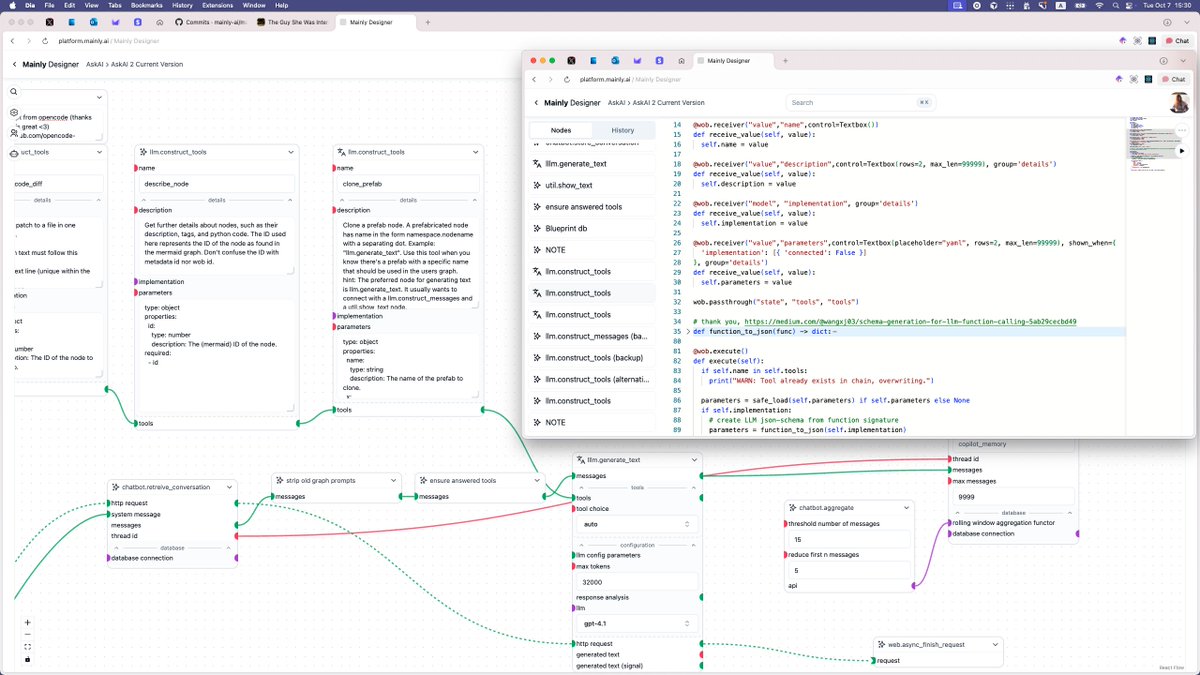Collapse the chatbot.aggregate node
Viewport: 1200px width, 675px height.
click(x=905, y=508)
